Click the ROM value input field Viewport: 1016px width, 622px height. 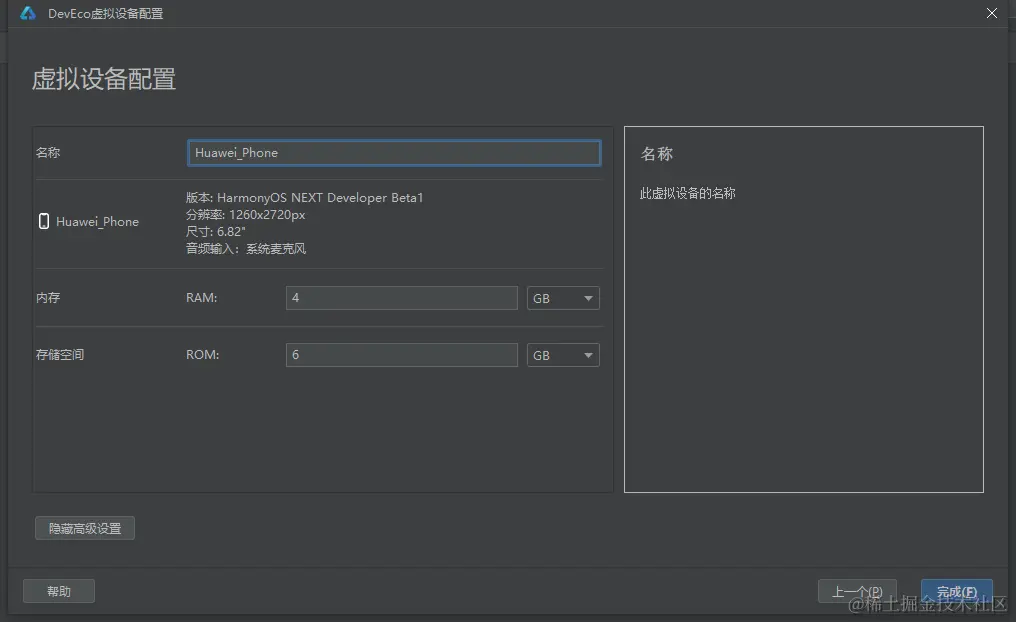[x=402, y=355]
